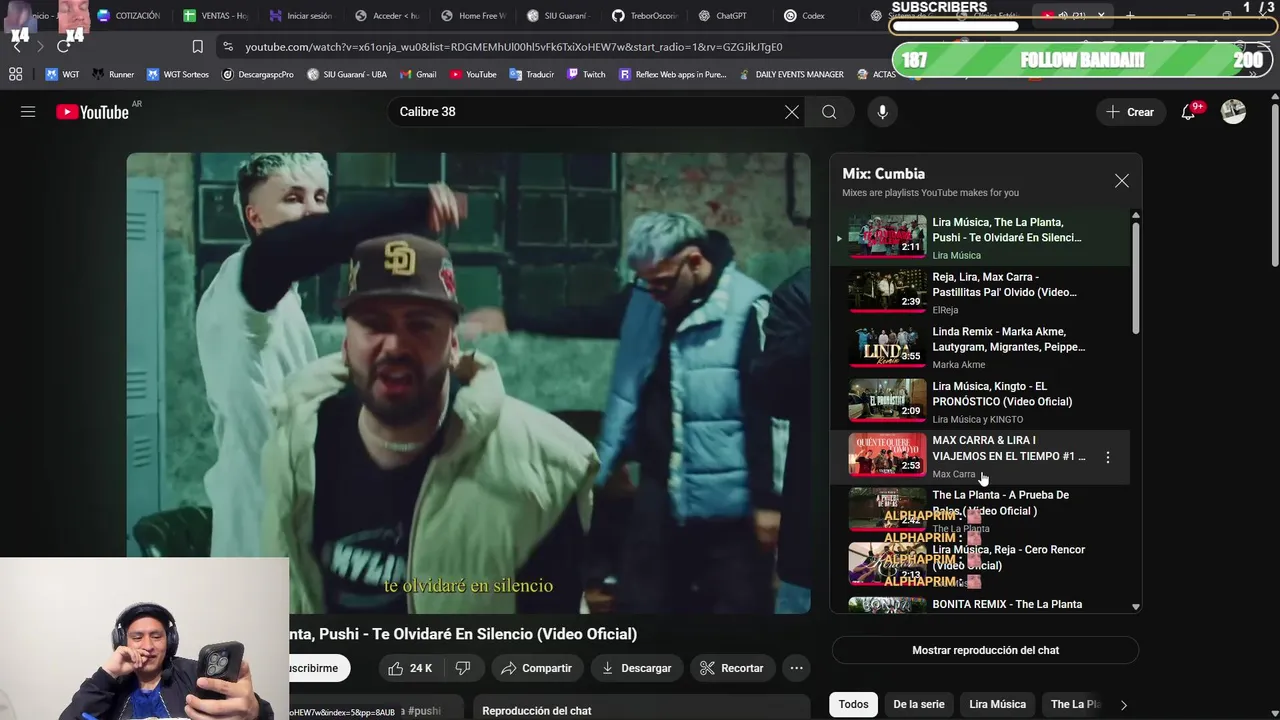The image size is (1280, 720).
Task: Open the Traducir bookmark
Action: coord(531,74)
